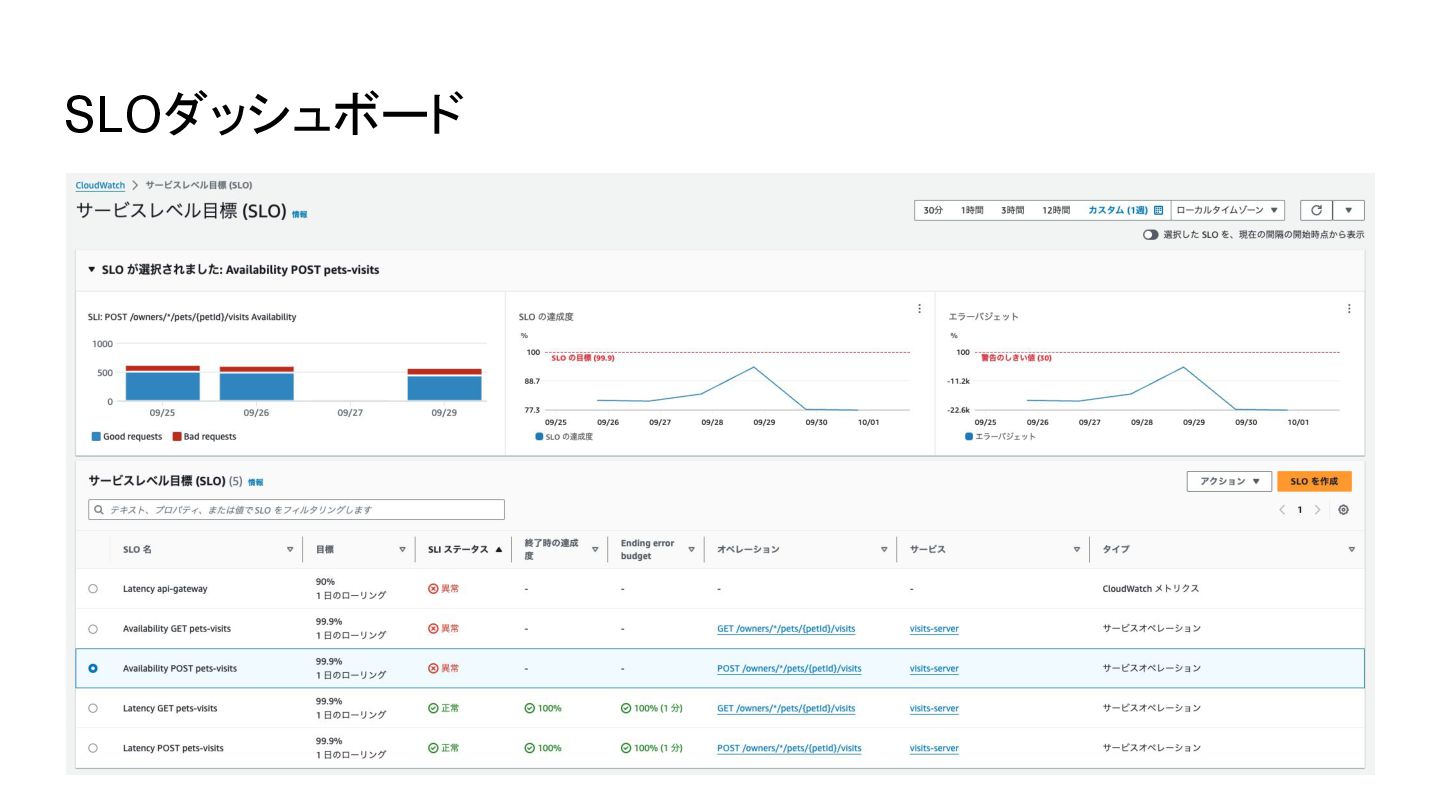Click the SLO filter search field
Viewport: 1440px width, 810px height.
pos(296,510)
